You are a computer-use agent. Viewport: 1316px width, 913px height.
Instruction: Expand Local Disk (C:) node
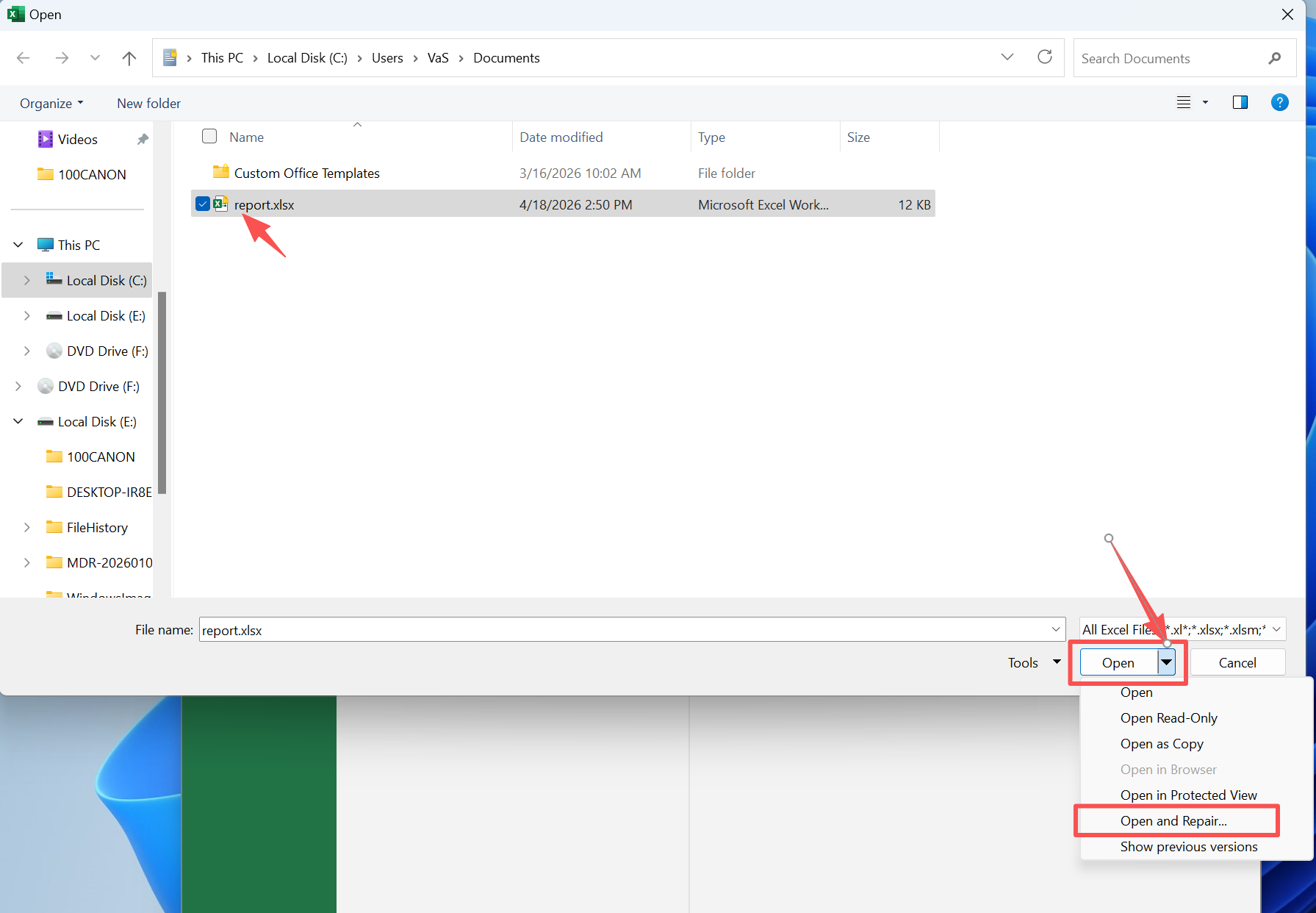[x=27, y=280]
